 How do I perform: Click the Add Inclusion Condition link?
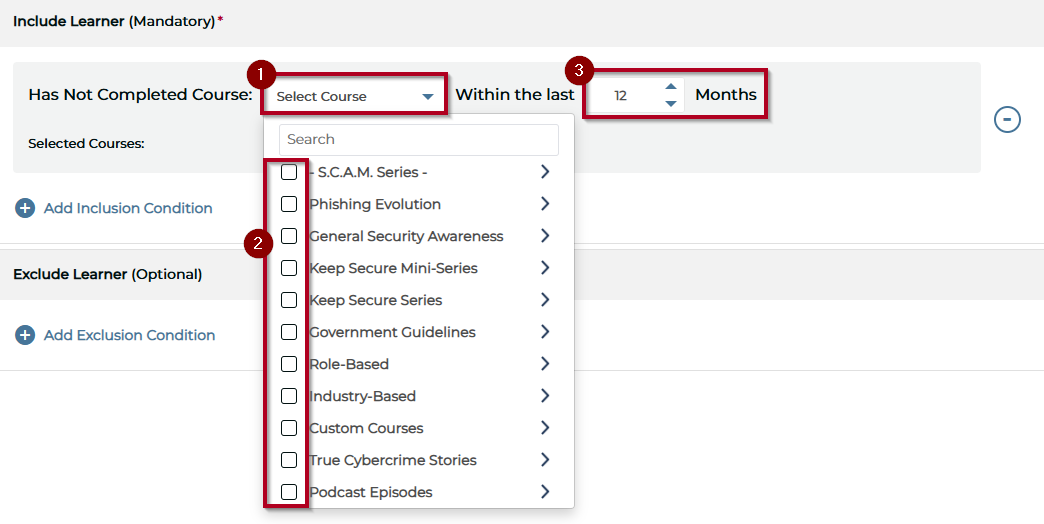128,208
